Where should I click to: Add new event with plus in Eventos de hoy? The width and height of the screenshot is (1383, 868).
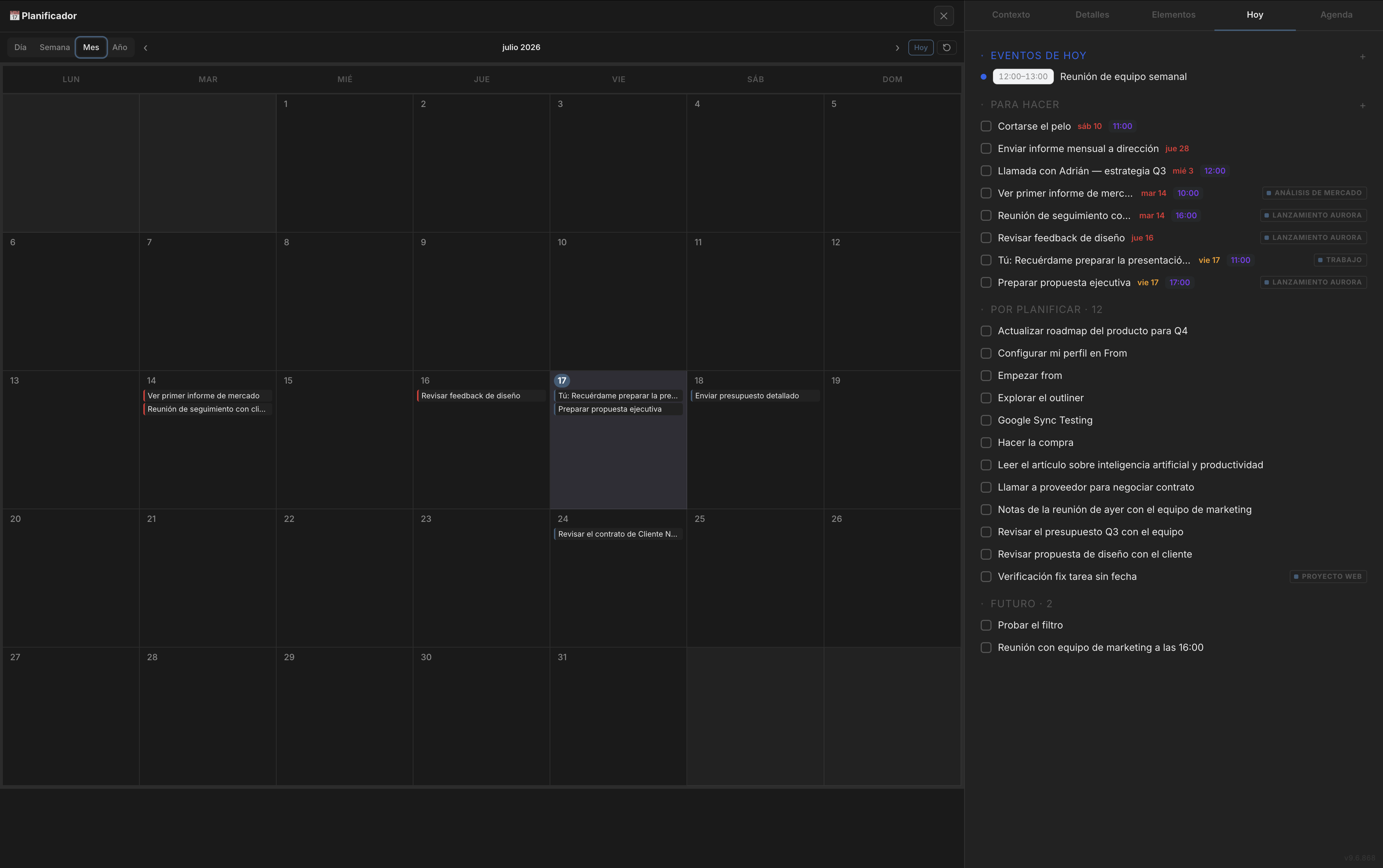click(x=1362, y=56)
